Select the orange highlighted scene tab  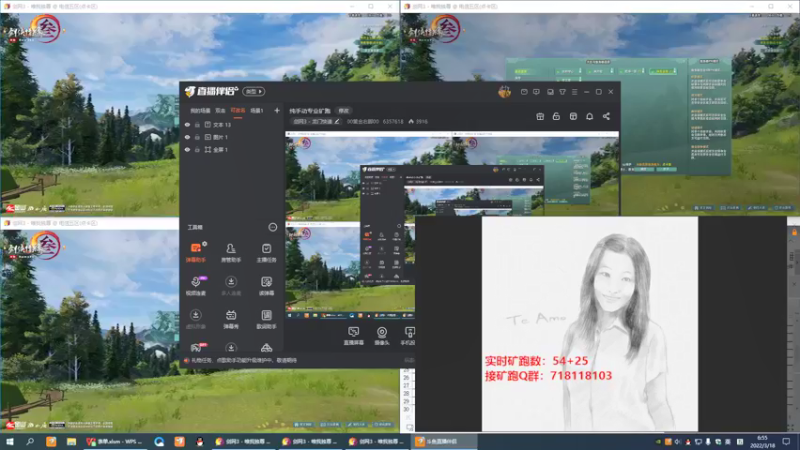pyautogui.click(x=238, y=111)
